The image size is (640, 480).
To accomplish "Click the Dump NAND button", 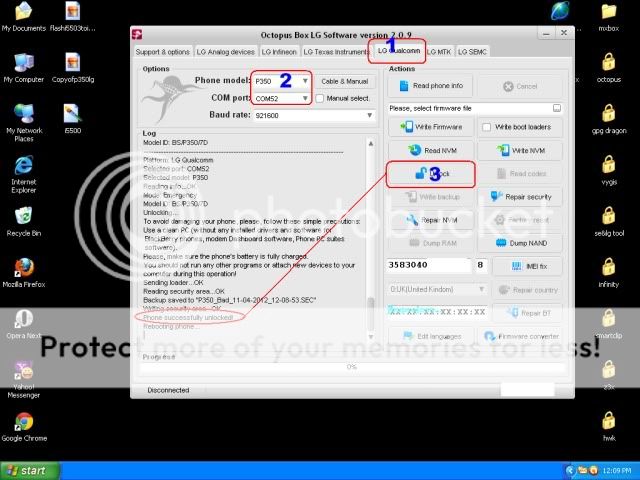I will [520, 243].
